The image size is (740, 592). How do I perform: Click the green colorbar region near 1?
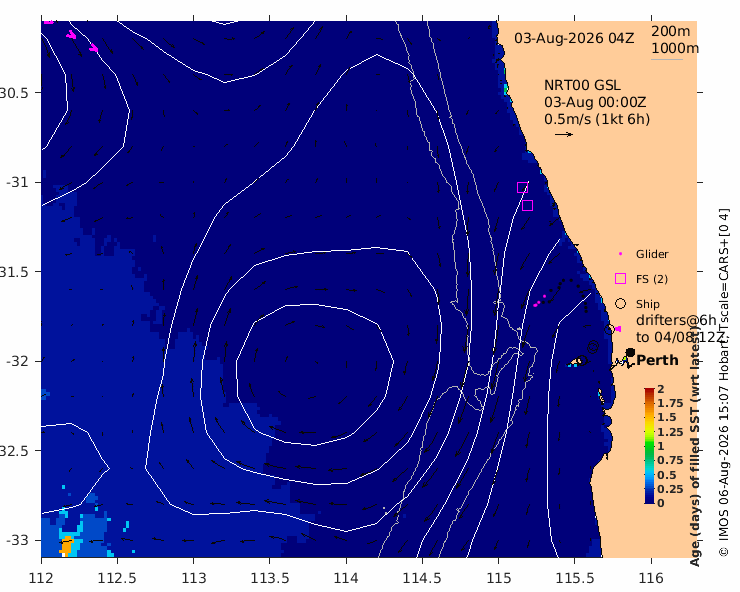pyautogui.click(x=649, y=447)
